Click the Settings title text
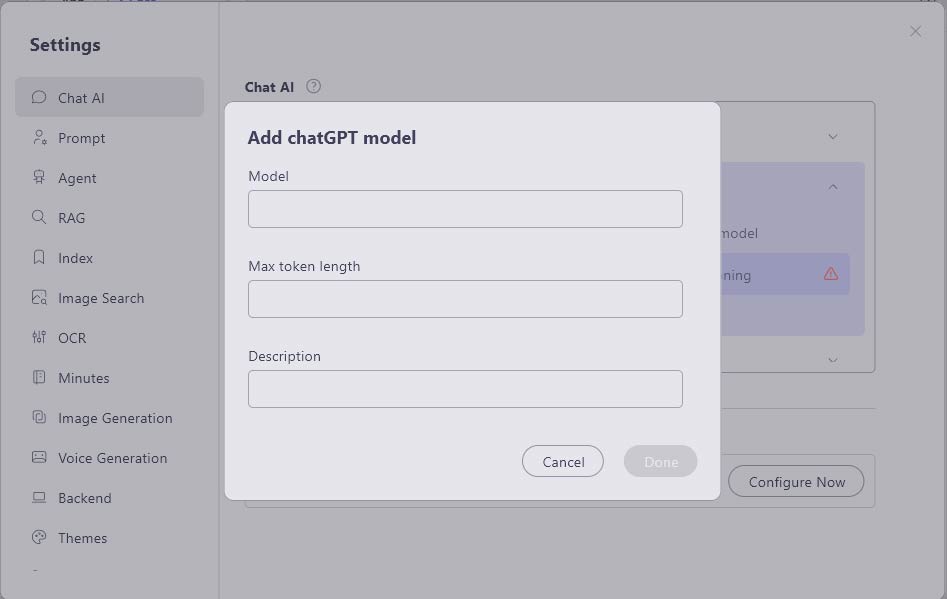Screen dimensions: 947x599 pyautogui.click(x=65, y=45)
